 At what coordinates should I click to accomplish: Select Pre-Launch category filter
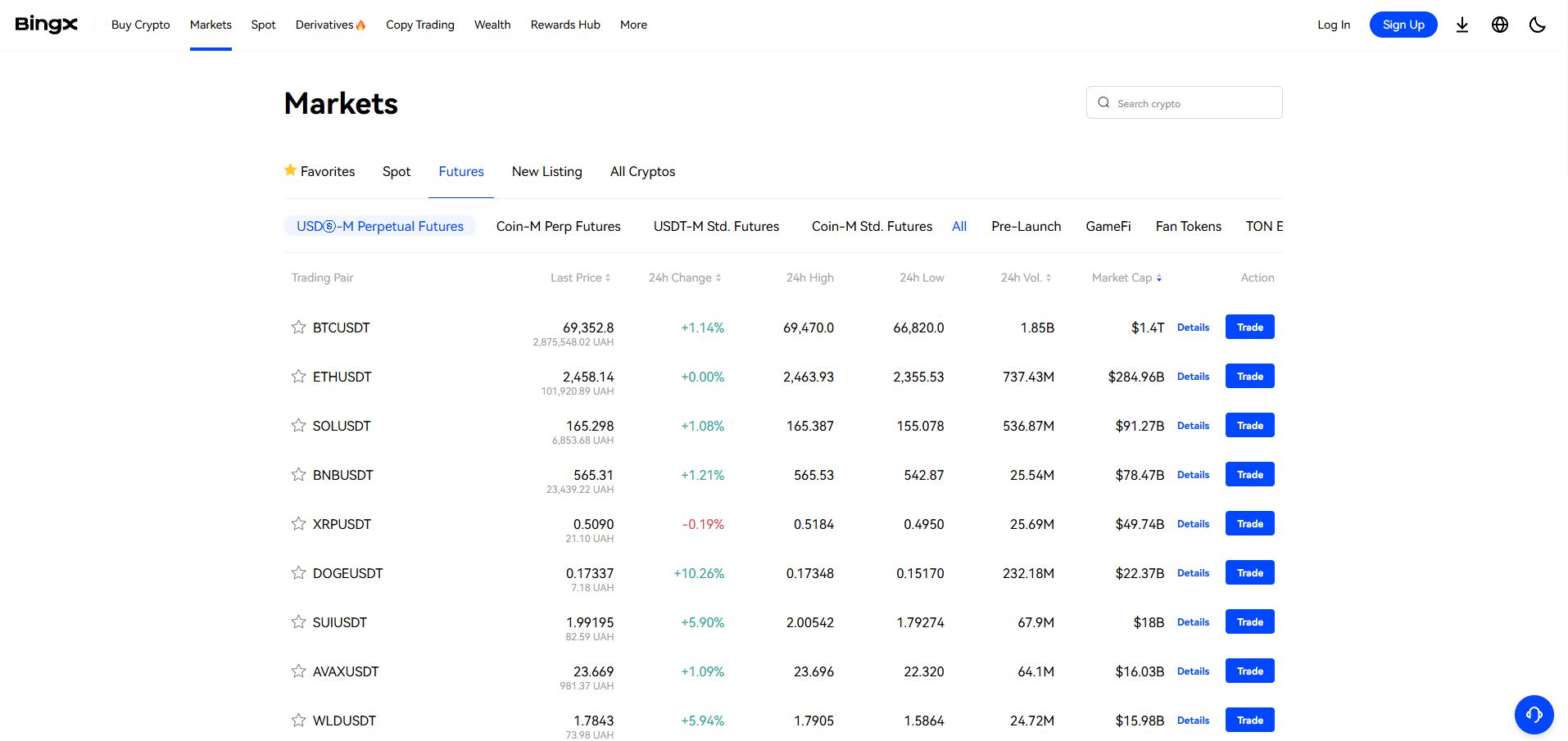(x=1026, y=226)
